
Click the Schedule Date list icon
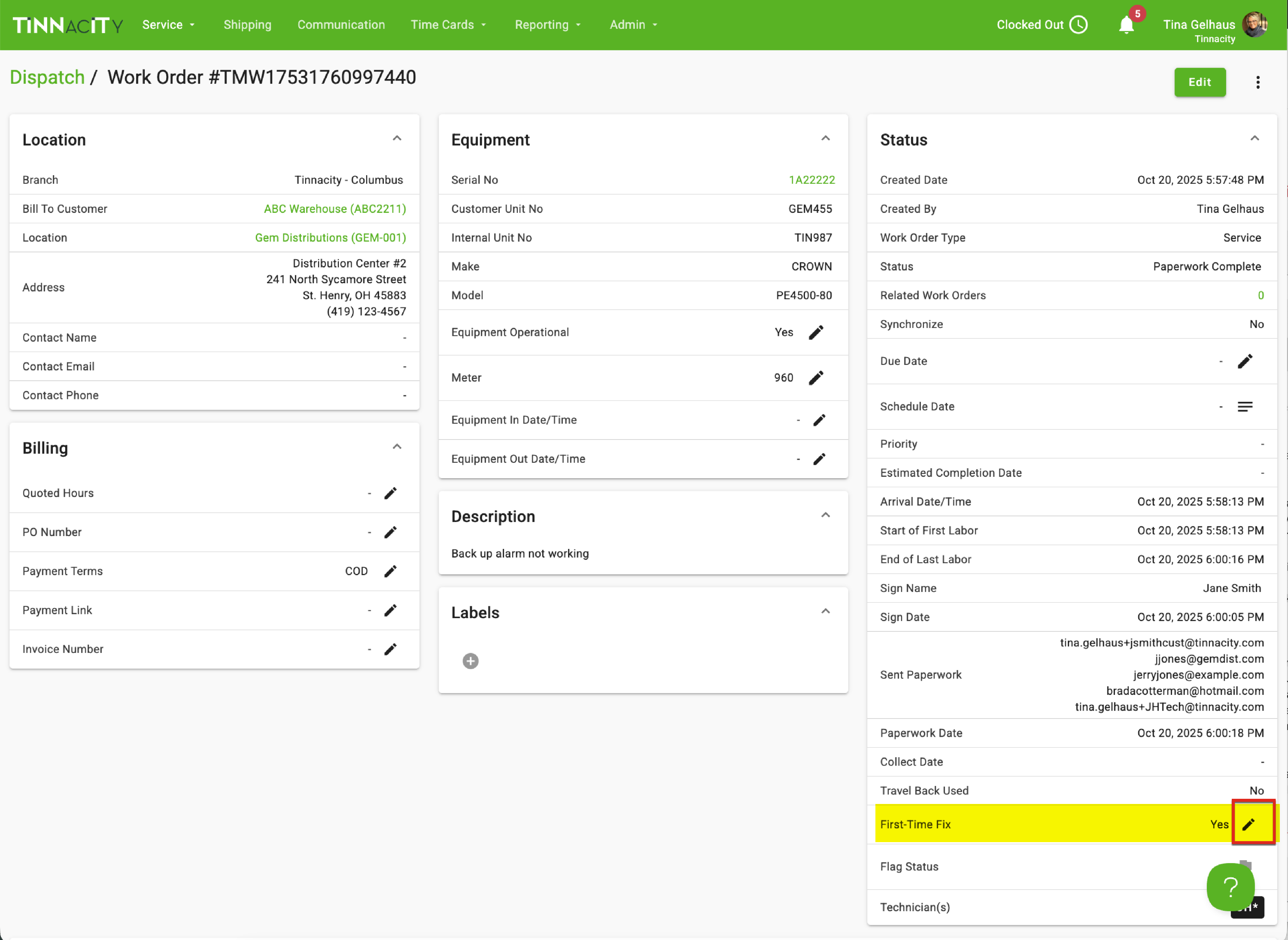pos(1245,407)
